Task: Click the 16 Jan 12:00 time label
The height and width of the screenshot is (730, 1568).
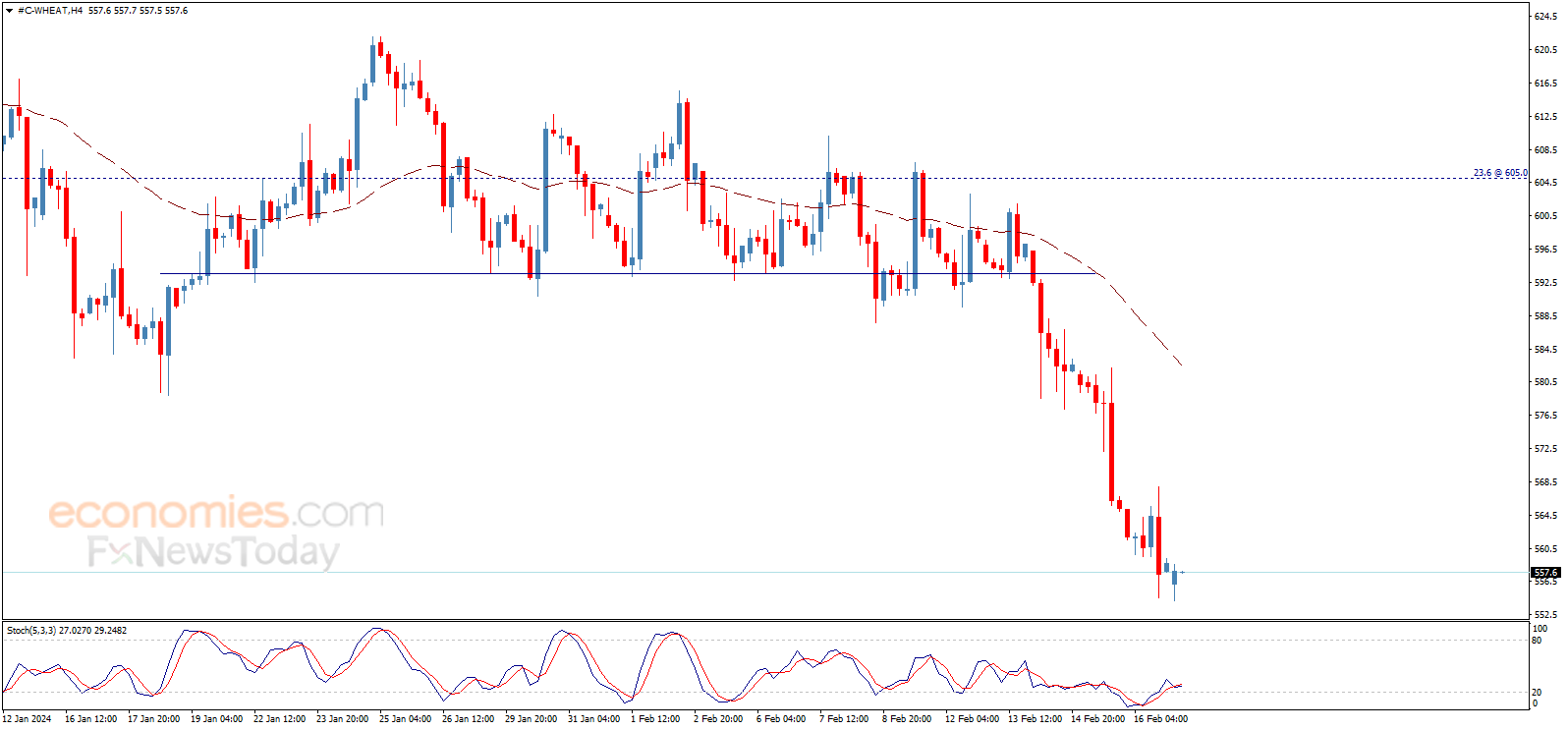Action: tap(90, 719)
